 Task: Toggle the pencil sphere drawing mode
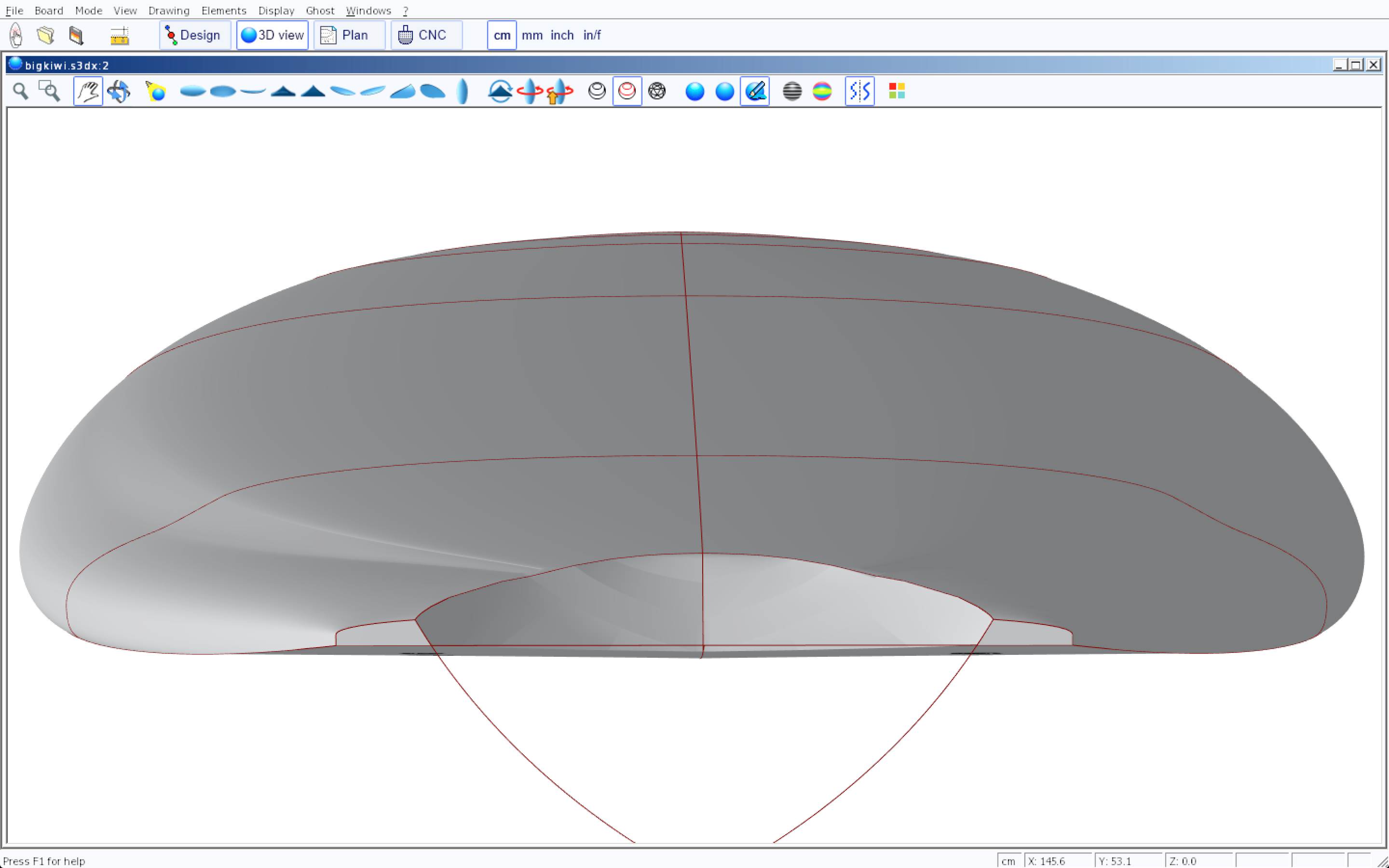pyautogui.click(x=755, y=91)
